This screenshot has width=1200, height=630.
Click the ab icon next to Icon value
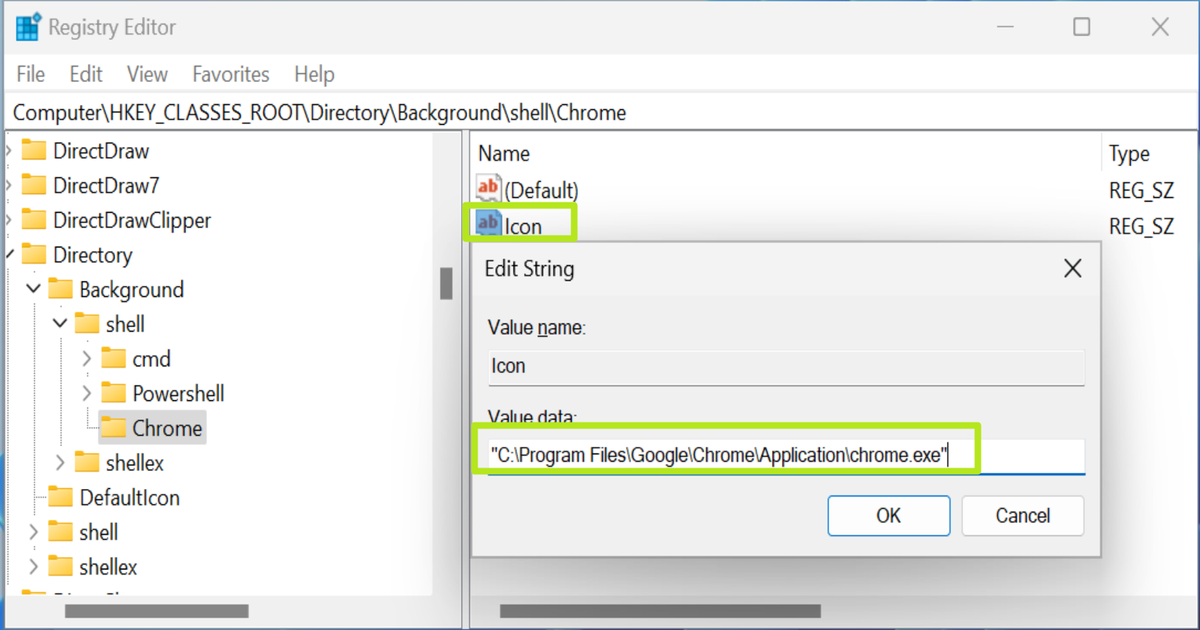click(488, 224)
